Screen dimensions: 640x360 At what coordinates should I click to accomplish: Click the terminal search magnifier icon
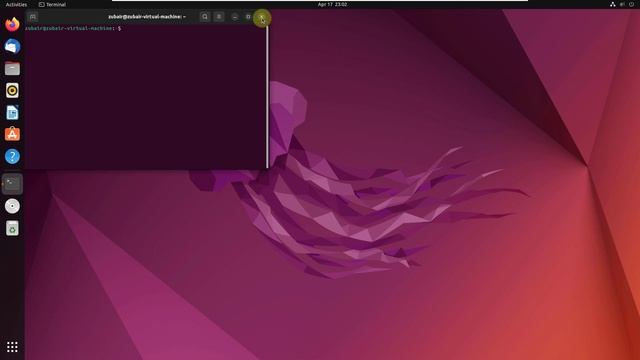tap(205, 17)
